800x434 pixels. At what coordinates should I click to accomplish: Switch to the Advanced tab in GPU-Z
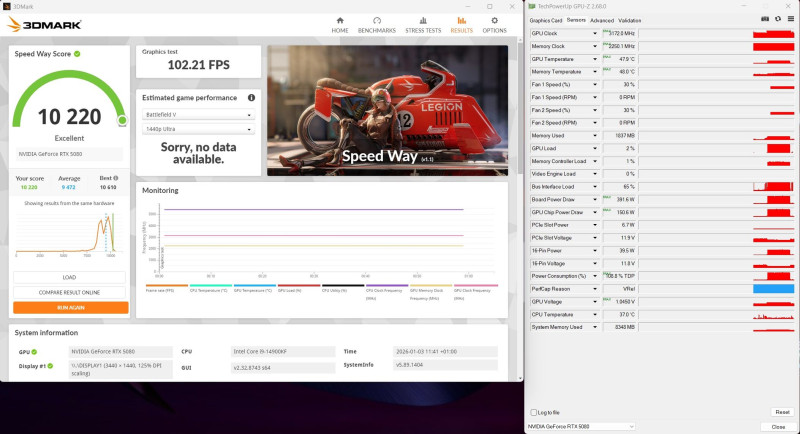pos(602,20)
